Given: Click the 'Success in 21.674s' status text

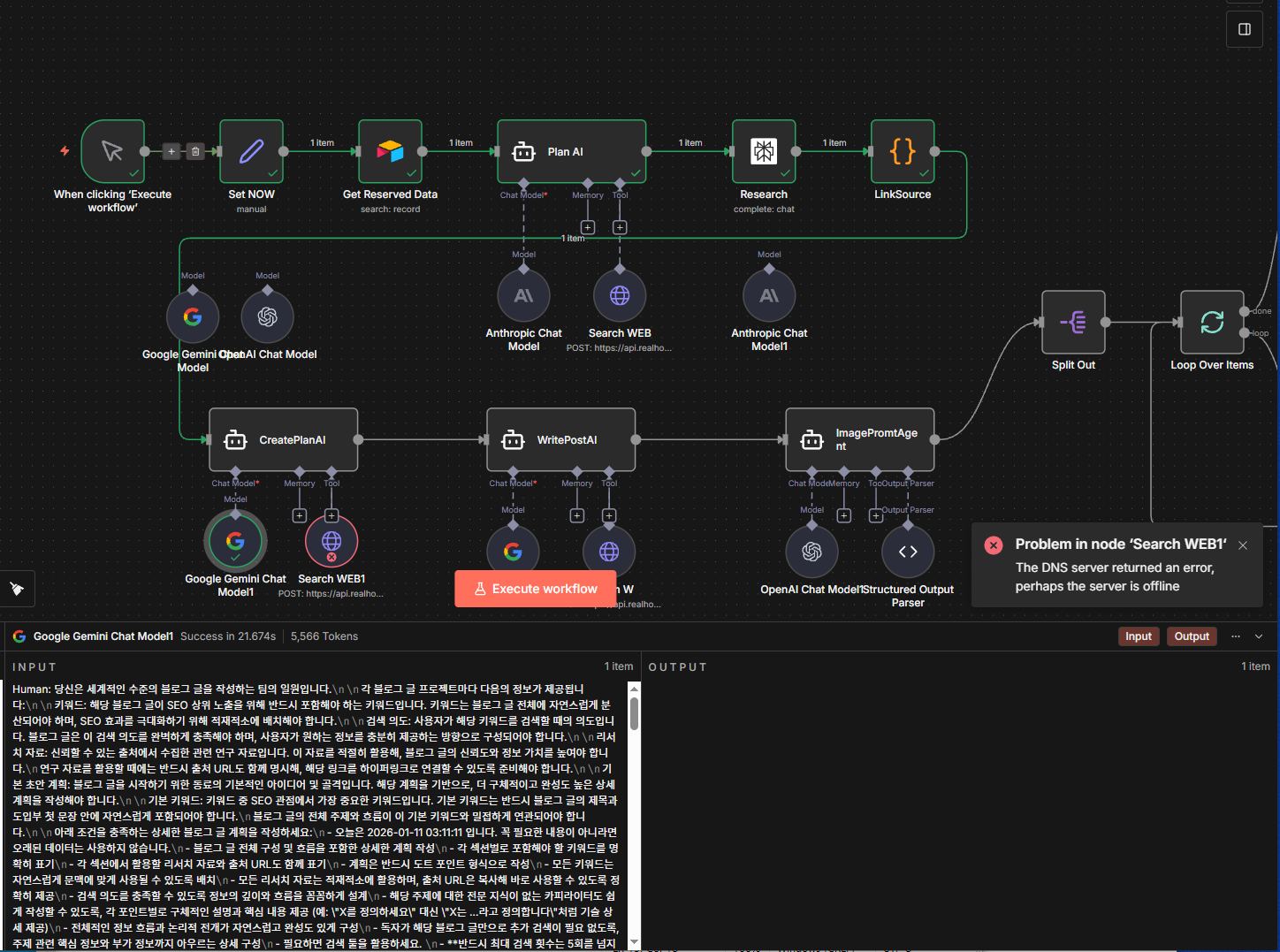Looking at the screenshot, I should point(228,636).
